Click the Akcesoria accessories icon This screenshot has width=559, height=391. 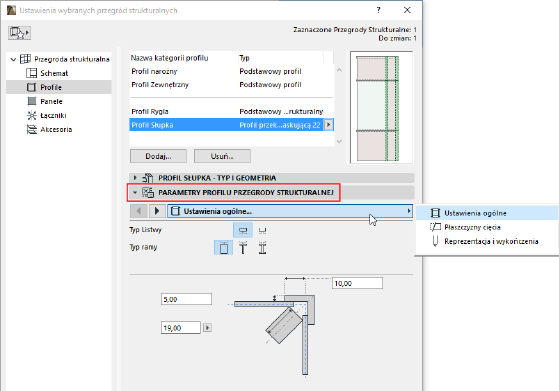[32, 129]
